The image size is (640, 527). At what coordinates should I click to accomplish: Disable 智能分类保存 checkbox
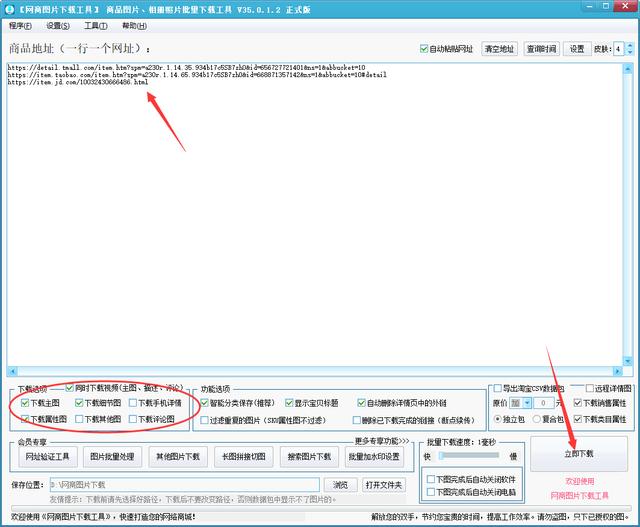(x=204, y=403)
